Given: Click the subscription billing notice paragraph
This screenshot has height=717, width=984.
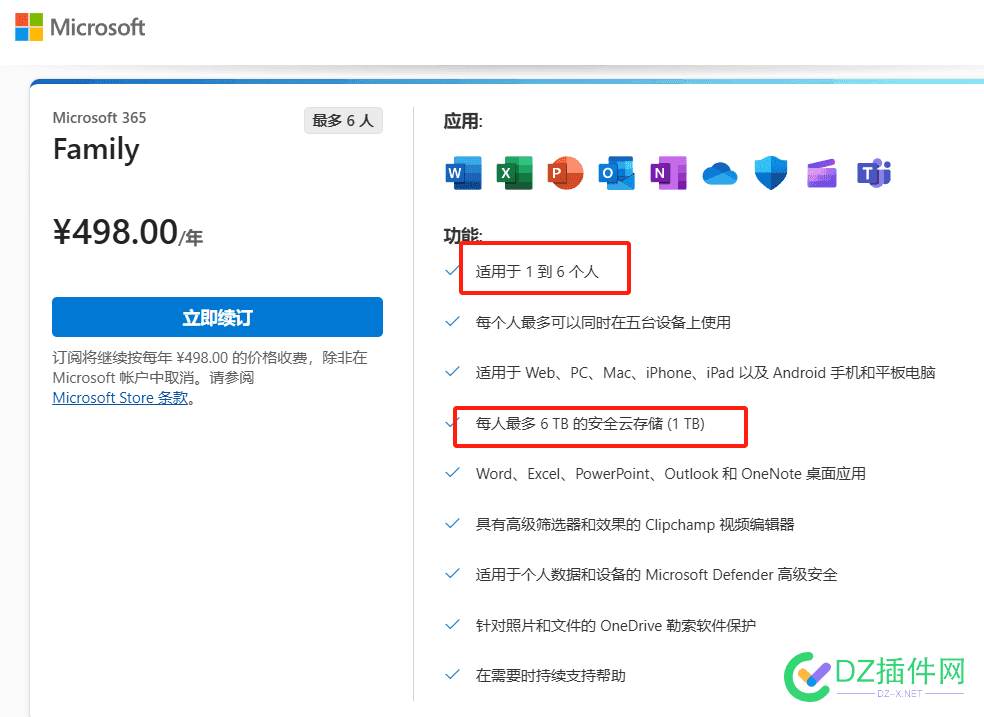Looking at the screenshot, I should click(x=210, y=378).
